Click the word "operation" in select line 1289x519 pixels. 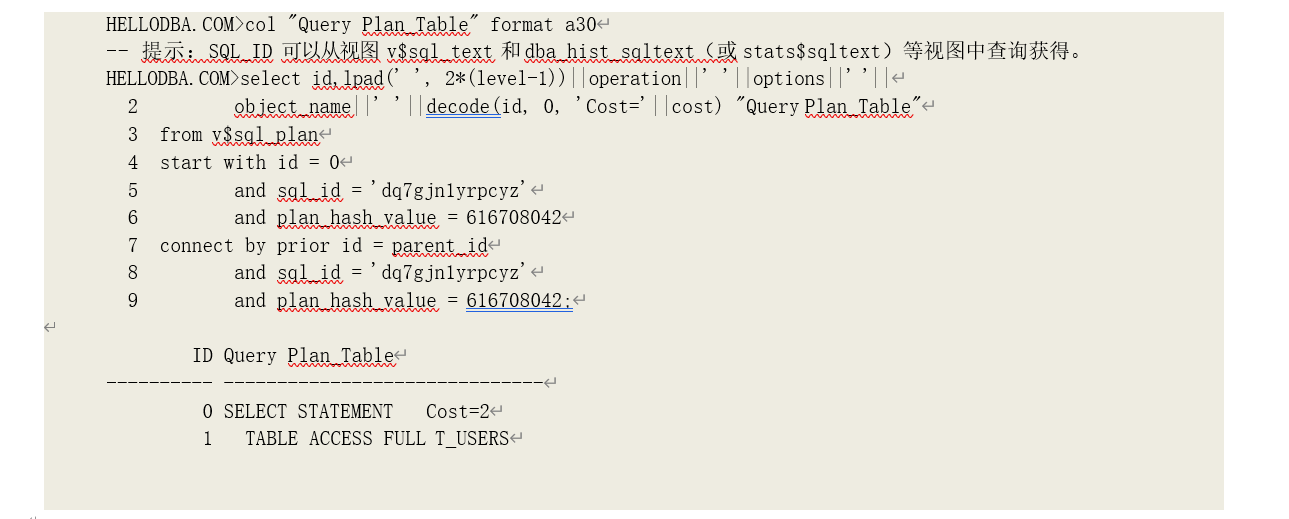pos(635,79)
